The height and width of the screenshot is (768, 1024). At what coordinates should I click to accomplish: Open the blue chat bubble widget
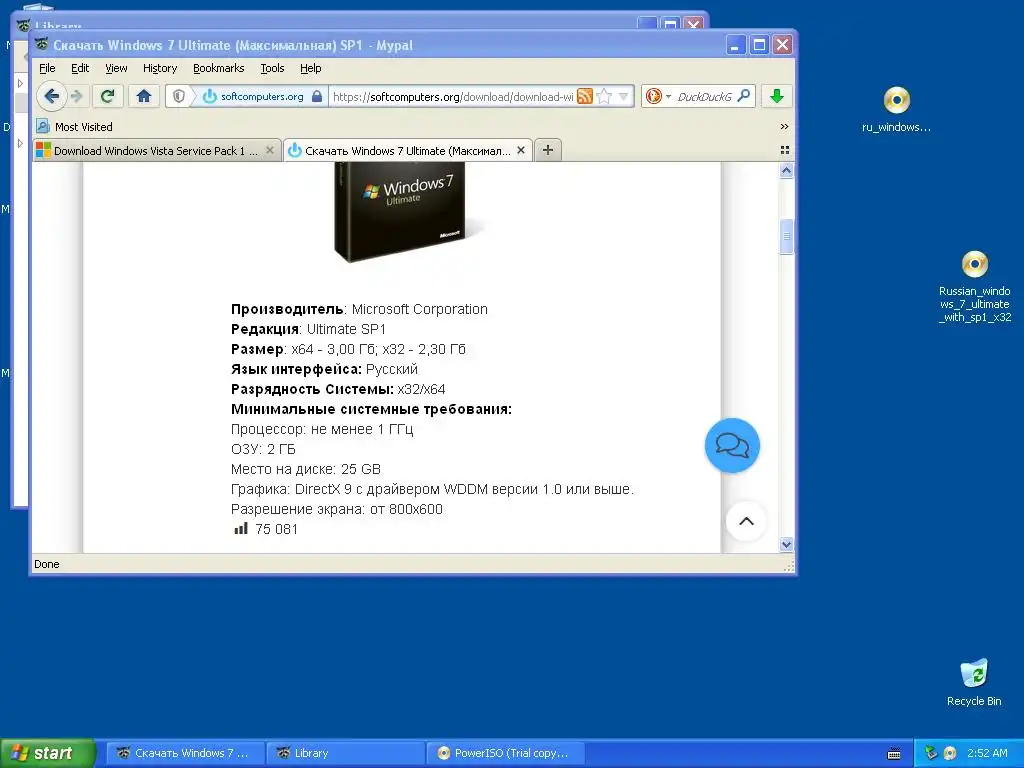pos(732,445)
